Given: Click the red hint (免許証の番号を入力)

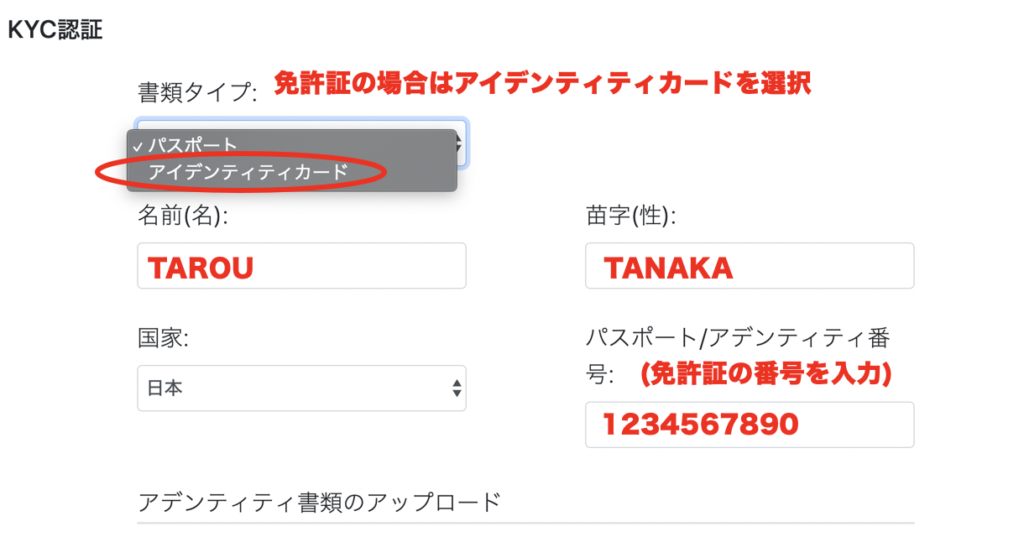Looking at the screenshot, I should coord(766,374).
